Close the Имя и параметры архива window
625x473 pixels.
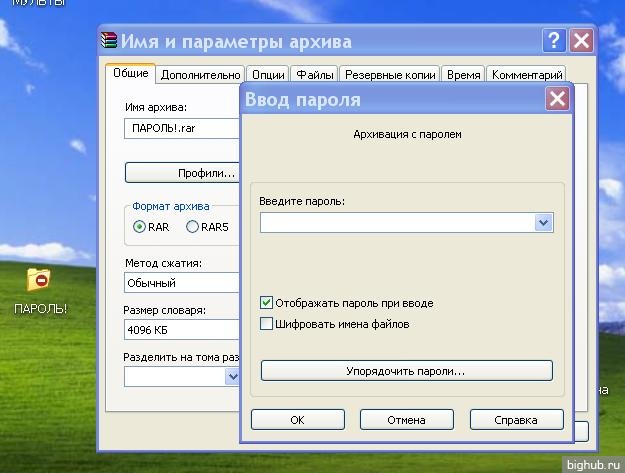coord(581,41)
